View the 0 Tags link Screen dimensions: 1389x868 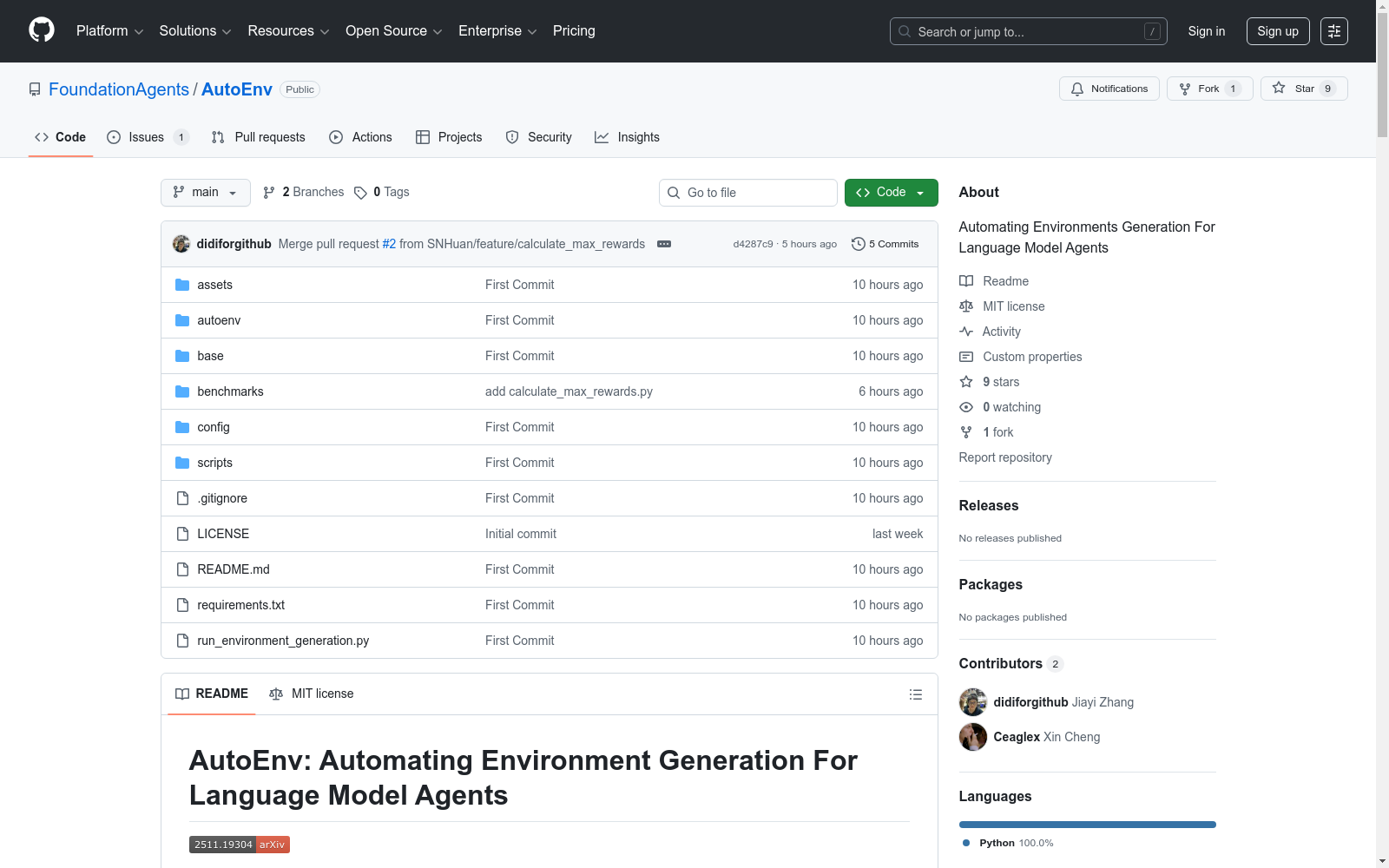[x=382, y=193]
